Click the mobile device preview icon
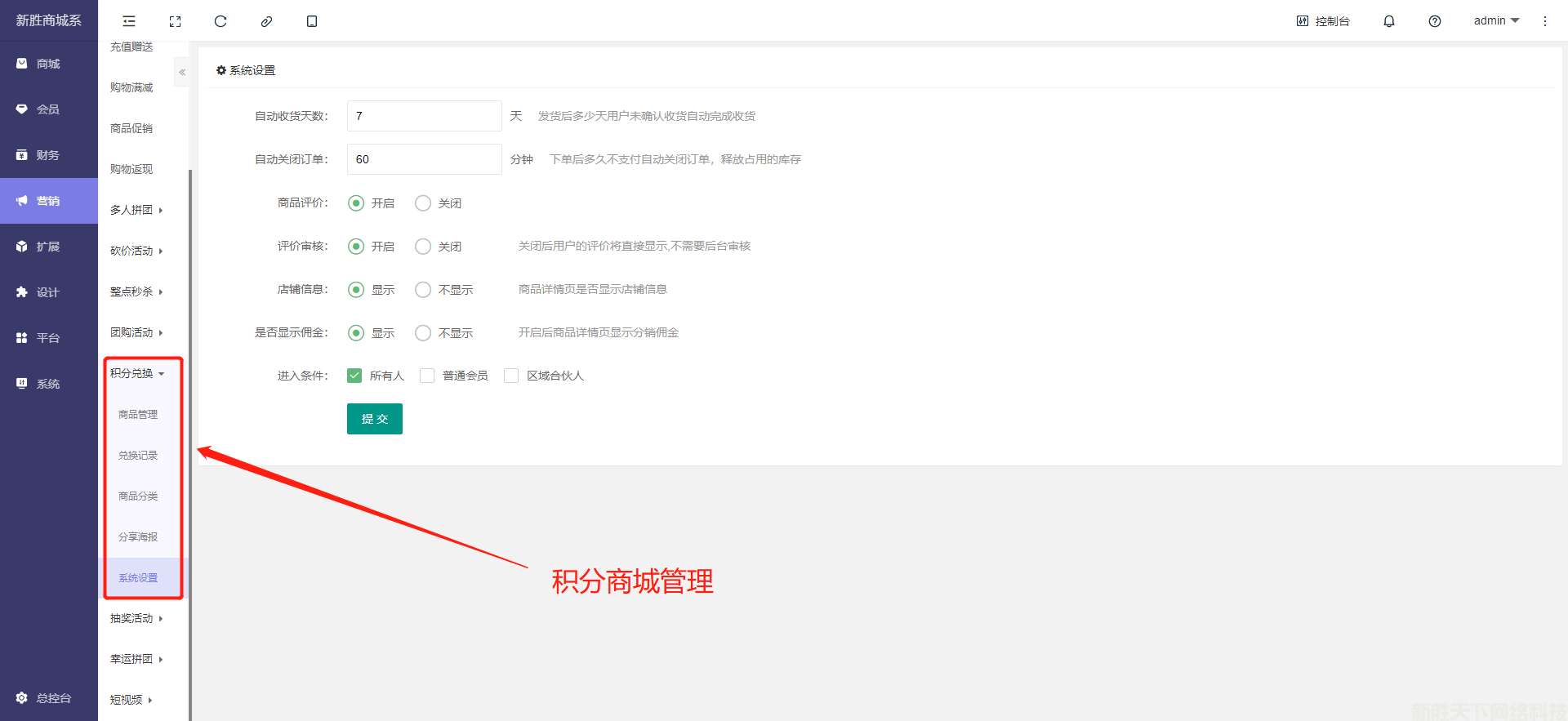1568x721 pixels. 312,21
